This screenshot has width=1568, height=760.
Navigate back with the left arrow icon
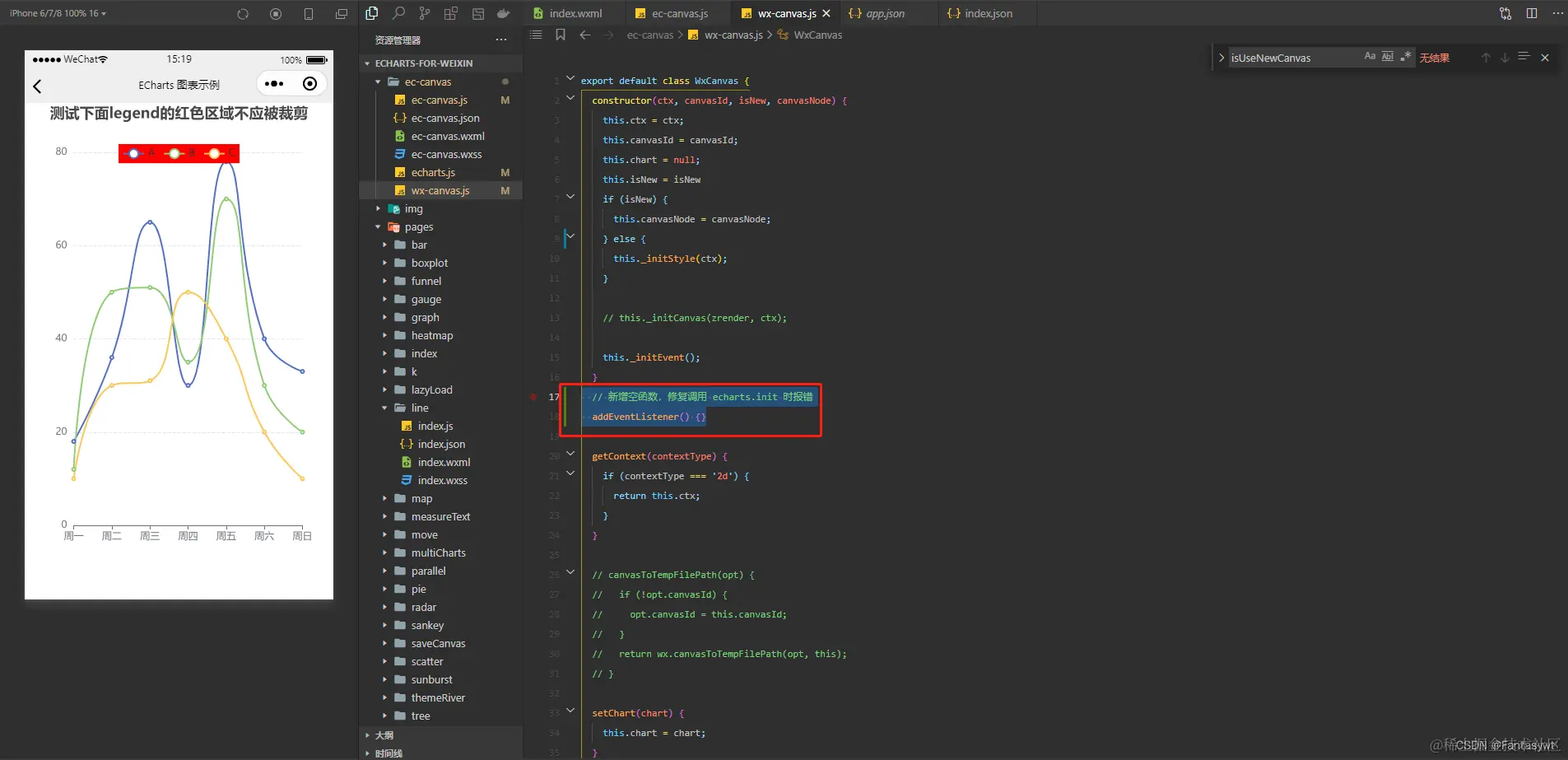click(x=585, y=35)
